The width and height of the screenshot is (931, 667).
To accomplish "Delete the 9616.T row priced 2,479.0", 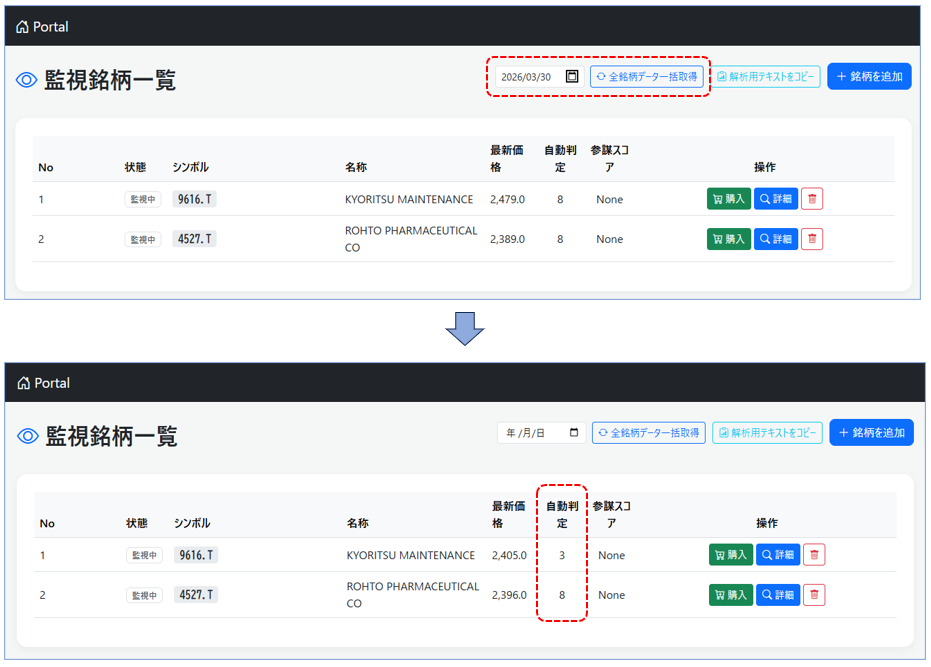I will pyautogui.click(x=812, y=199).
